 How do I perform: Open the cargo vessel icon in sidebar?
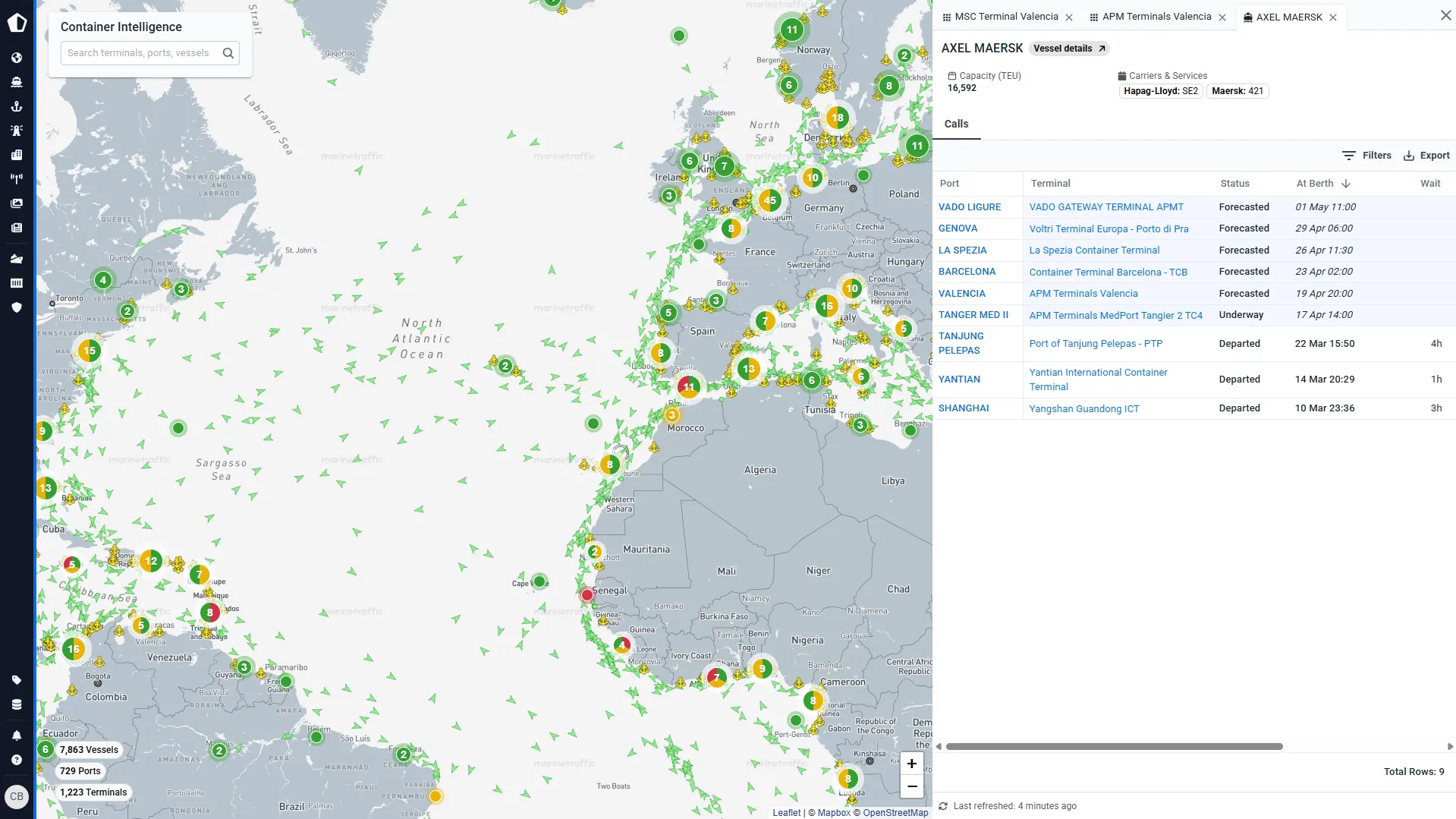pos(17,259)
